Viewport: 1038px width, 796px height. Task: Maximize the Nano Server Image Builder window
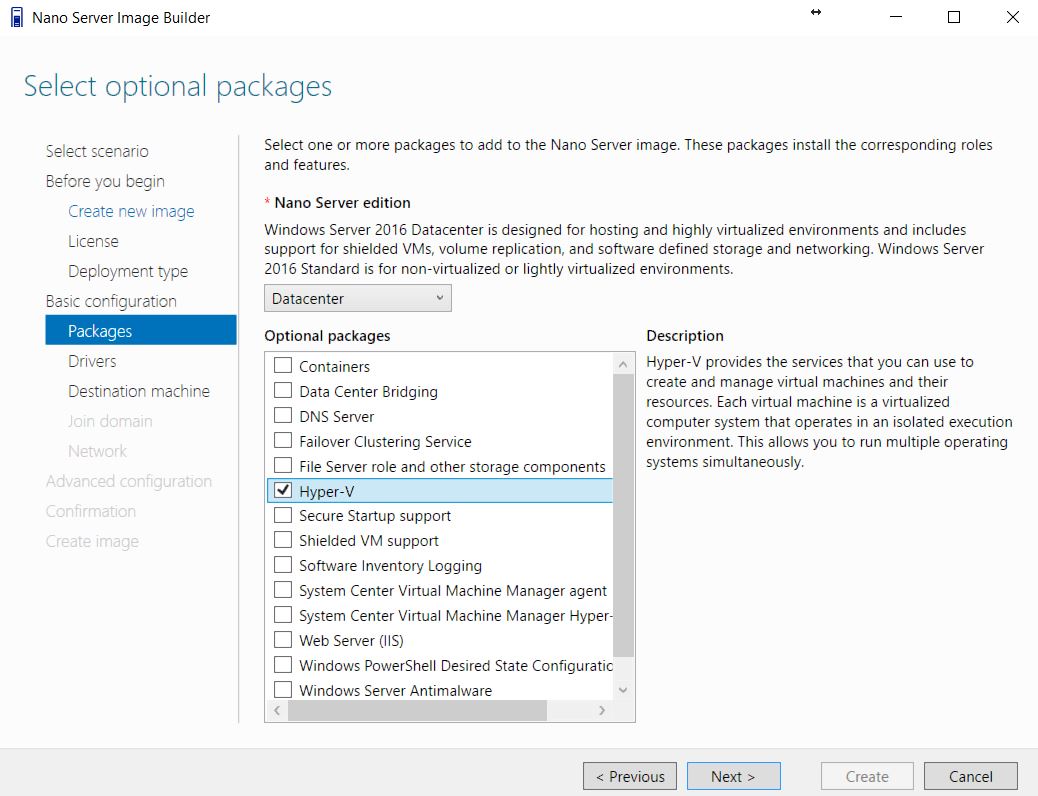954,17
